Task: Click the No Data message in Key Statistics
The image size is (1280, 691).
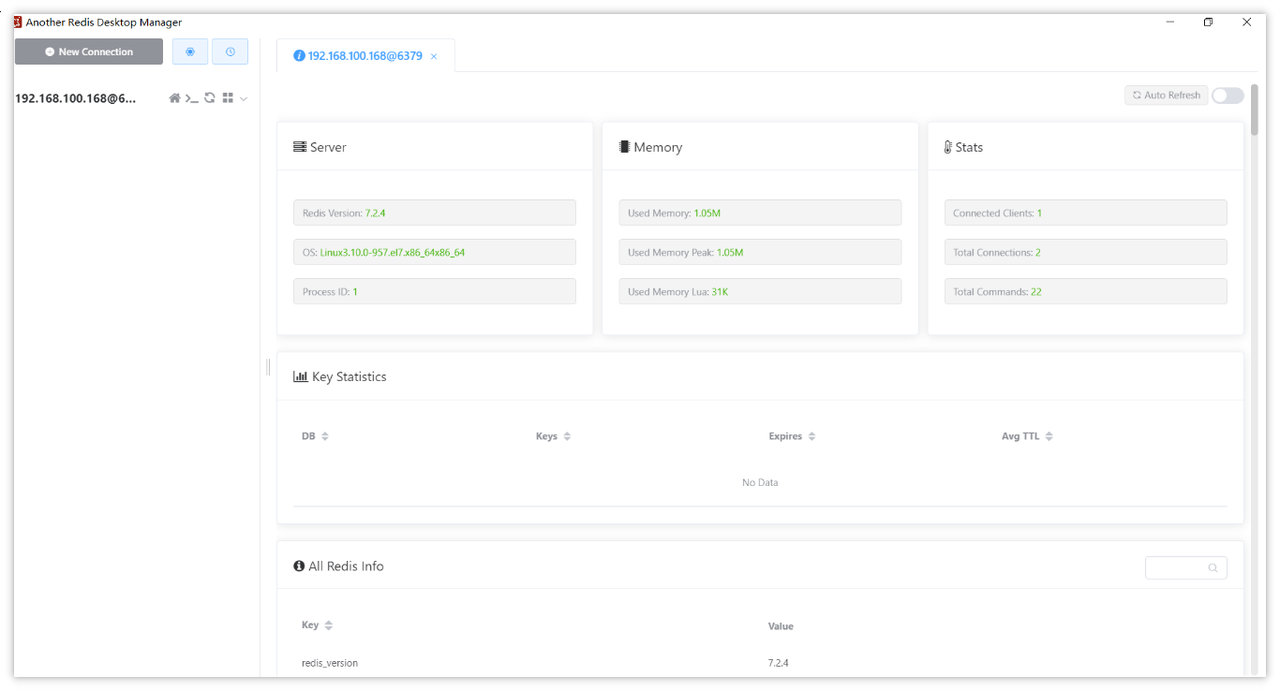Action: click(760, 483)
